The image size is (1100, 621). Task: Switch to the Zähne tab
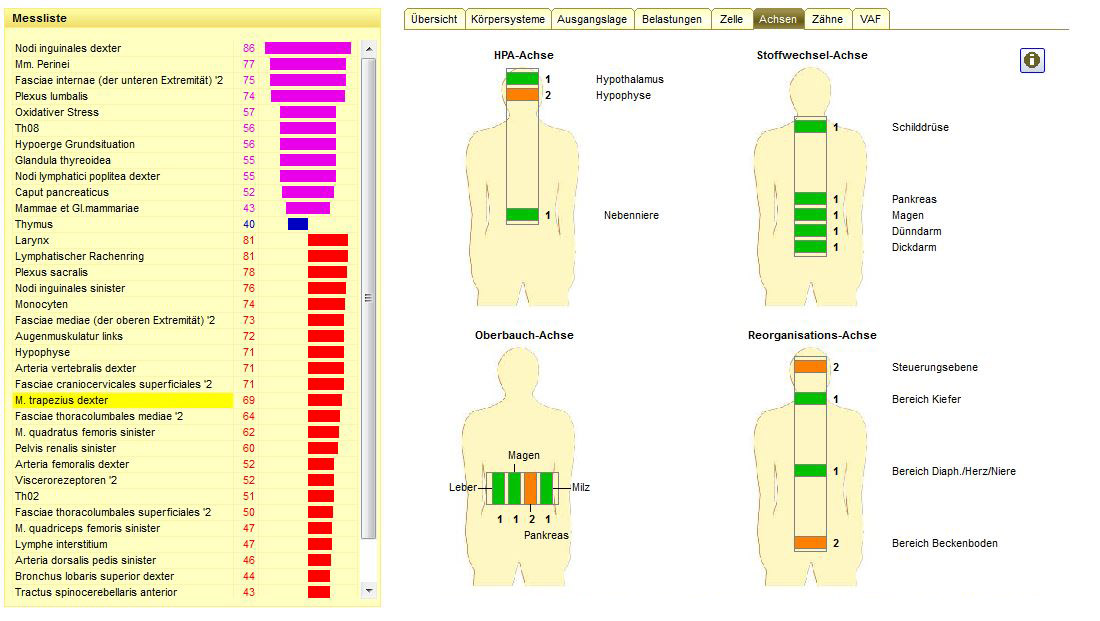(x=827, y=19)
